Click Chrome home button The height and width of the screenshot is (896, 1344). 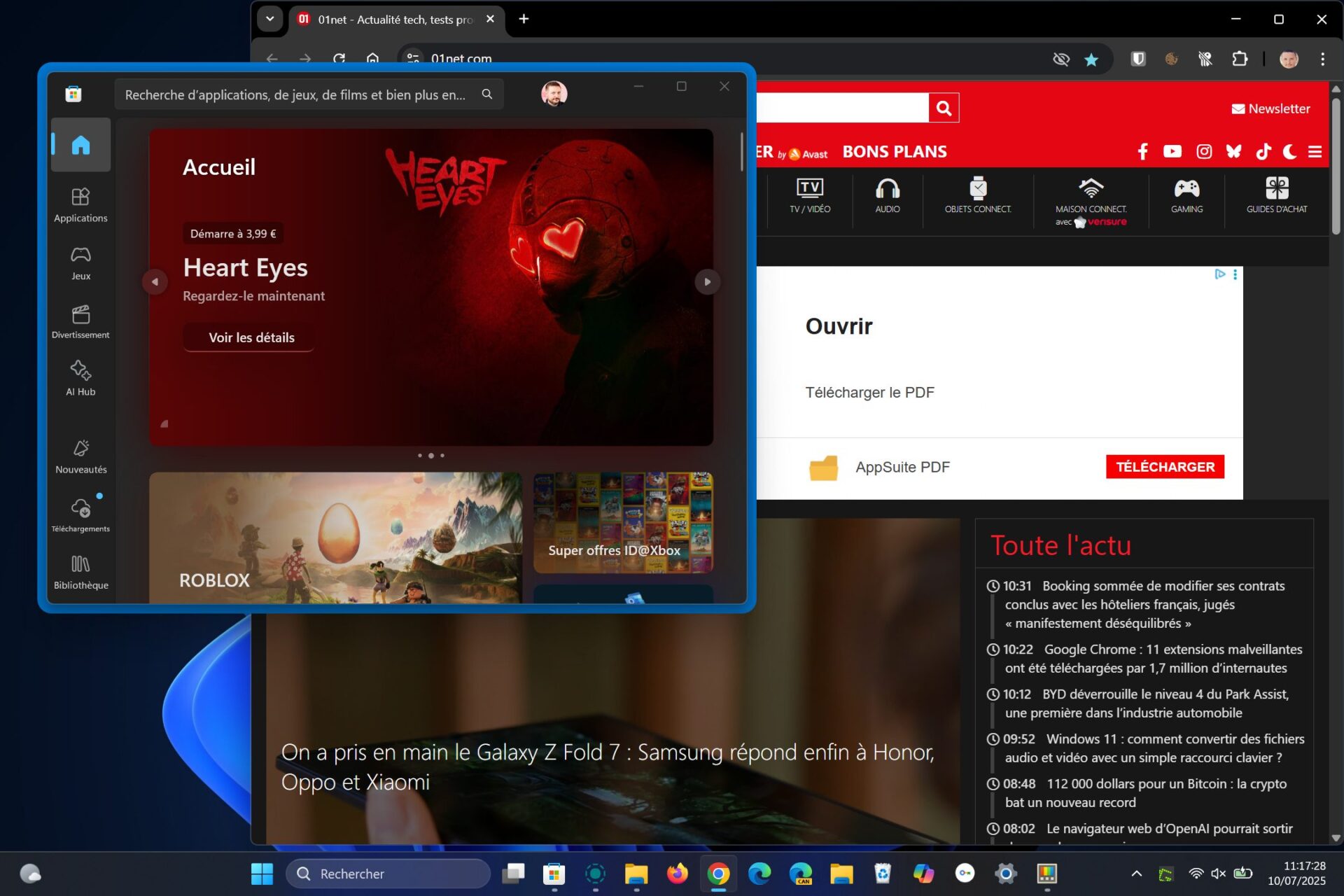(x=372, y=59)
